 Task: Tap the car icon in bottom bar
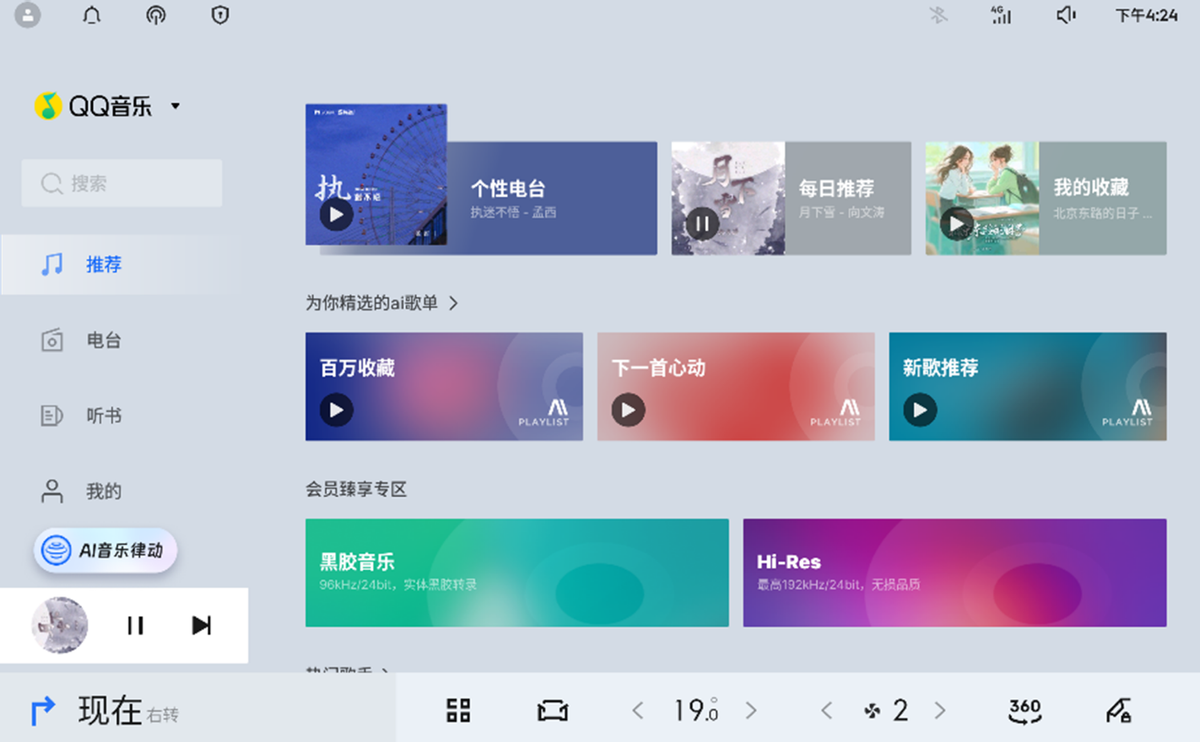click(553, 710)
